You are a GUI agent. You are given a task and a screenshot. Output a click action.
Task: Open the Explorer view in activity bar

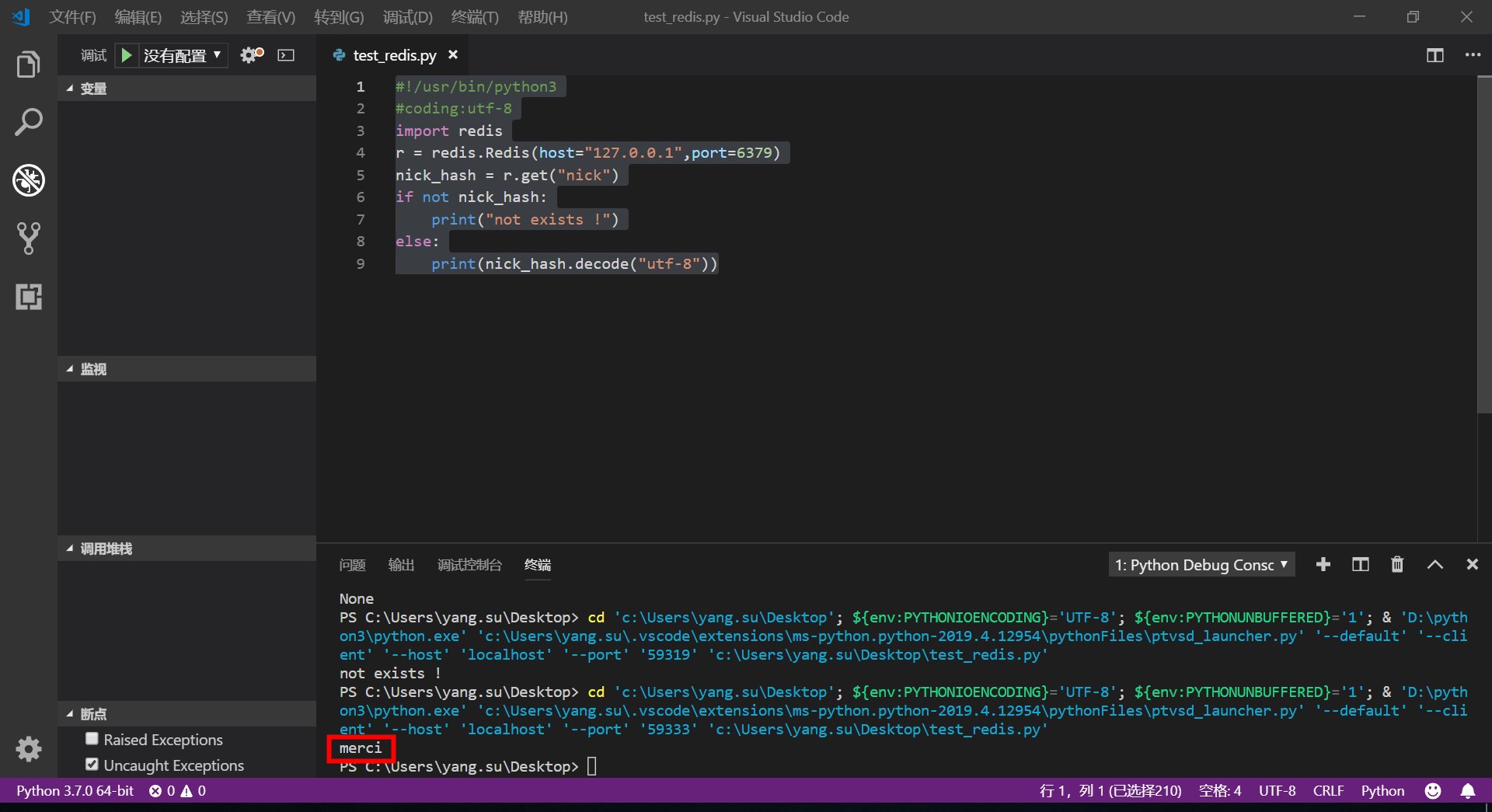[x=29, y=64]
